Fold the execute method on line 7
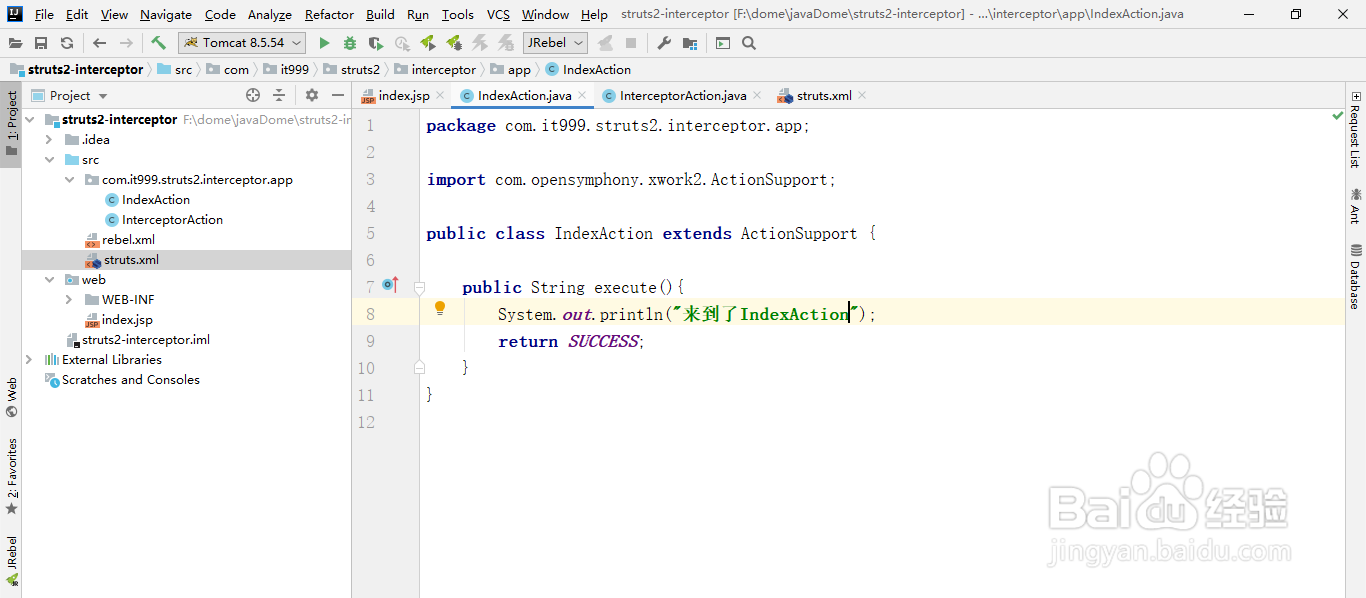The width and height of the screenshot is (1366, 598). pos(420,287)
